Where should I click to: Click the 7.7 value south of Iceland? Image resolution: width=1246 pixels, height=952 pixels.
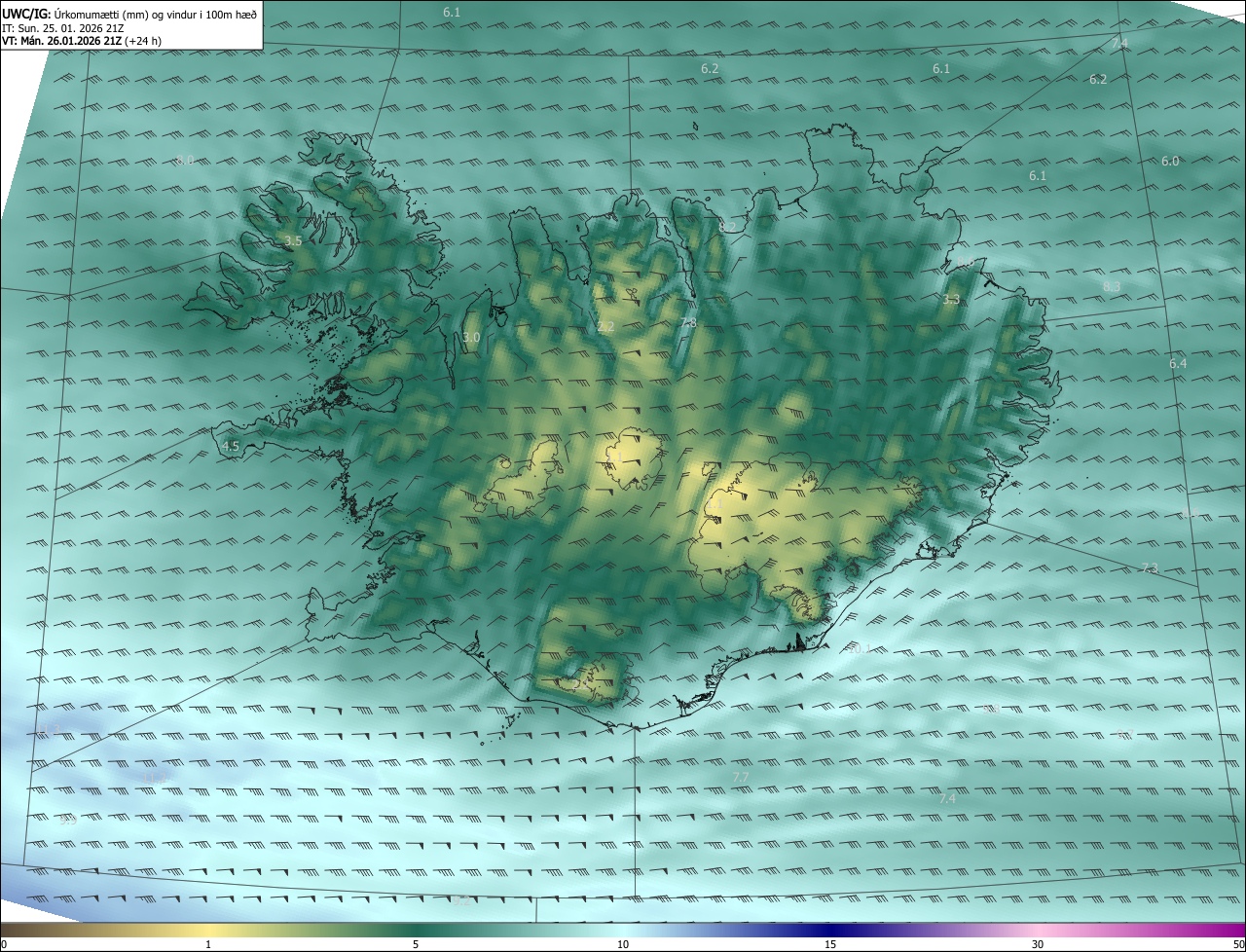[741, 776]
